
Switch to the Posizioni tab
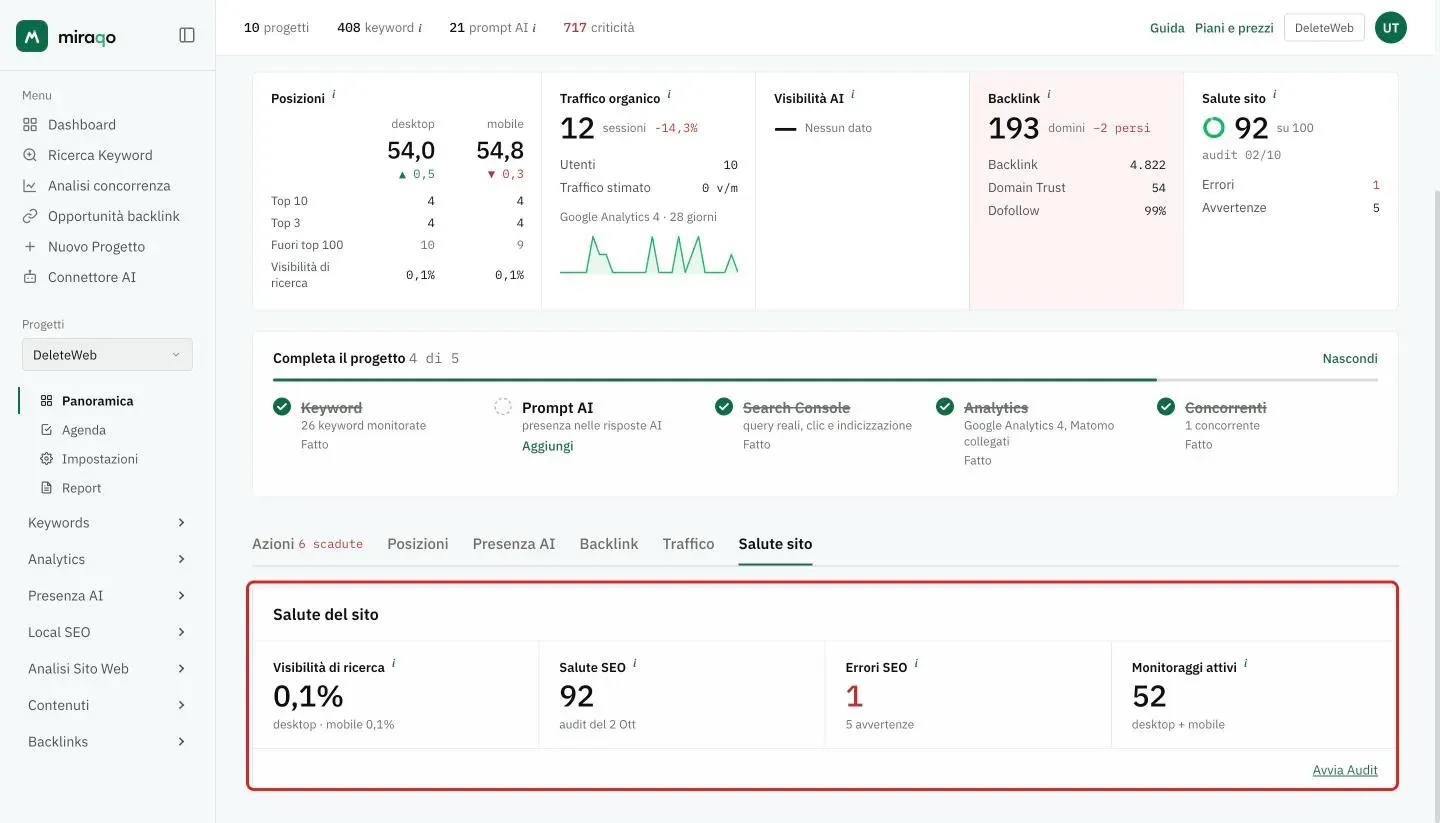tap(418, 544)
